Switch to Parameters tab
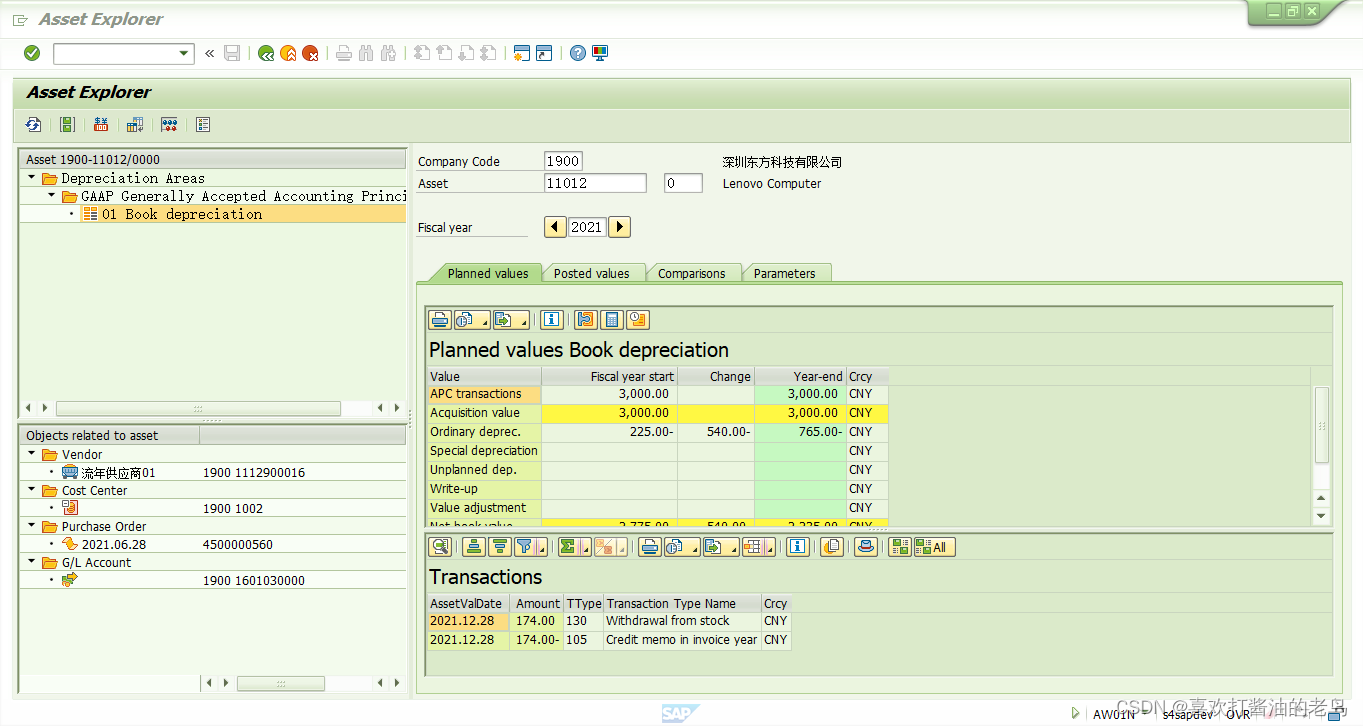The image size is (1363, 726). 785,273
